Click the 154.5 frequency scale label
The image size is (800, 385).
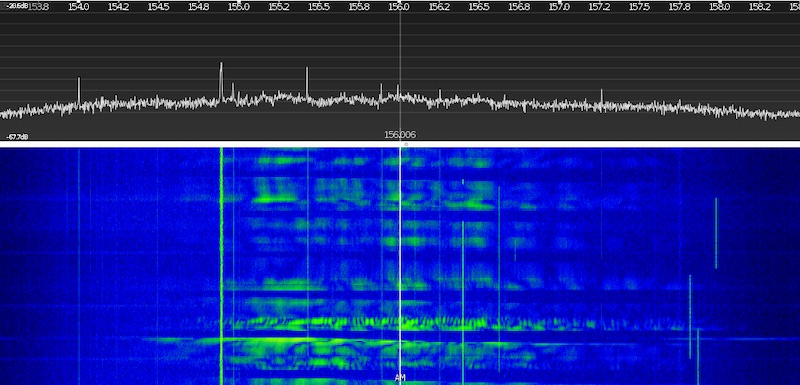point(158,7)
